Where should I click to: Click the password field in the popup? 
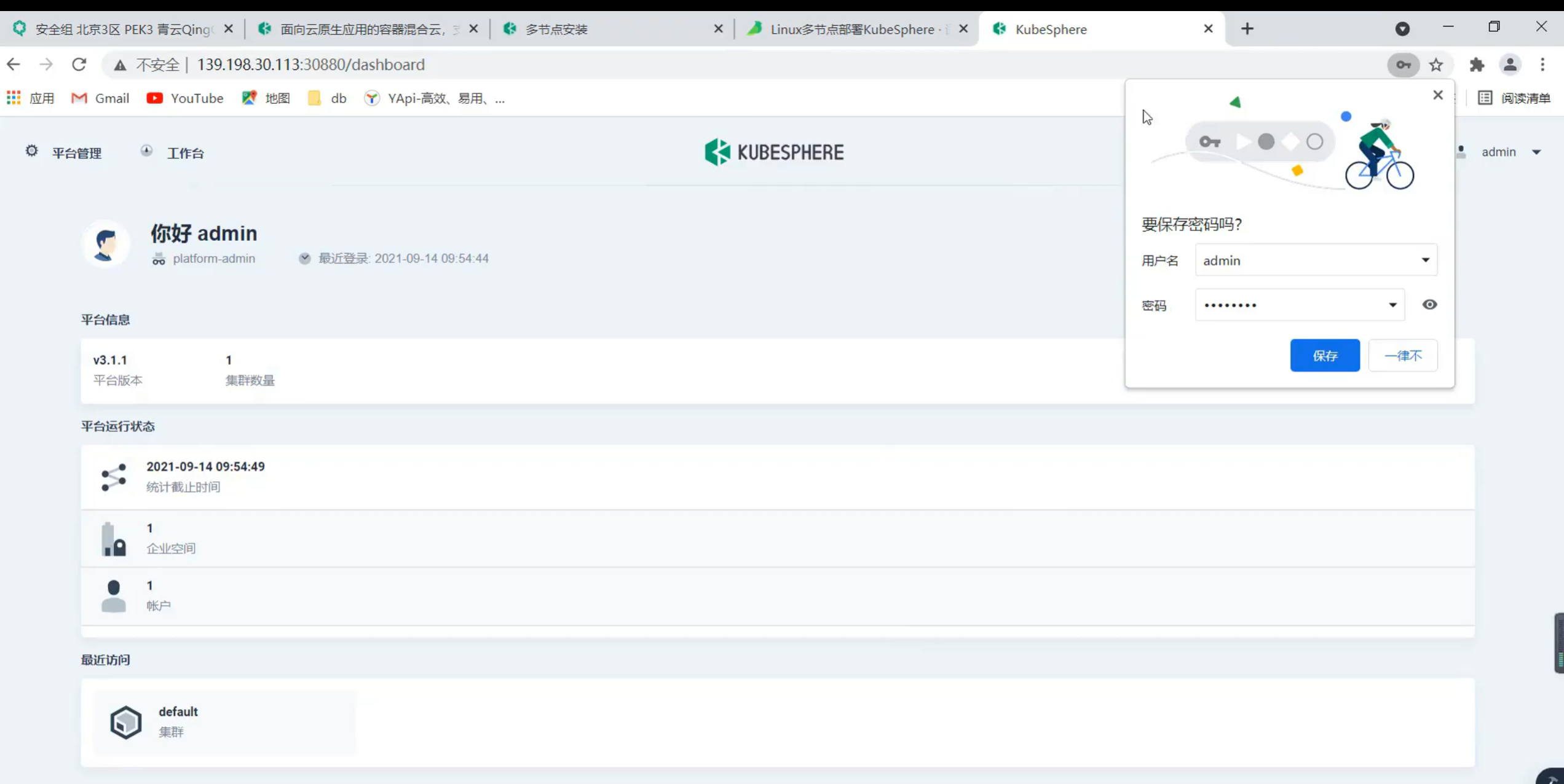pyautogui.click(x=1300, y=305)
